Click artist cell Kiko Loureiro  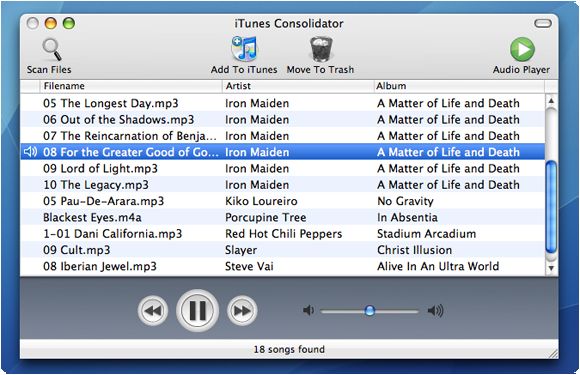(261, 201)
